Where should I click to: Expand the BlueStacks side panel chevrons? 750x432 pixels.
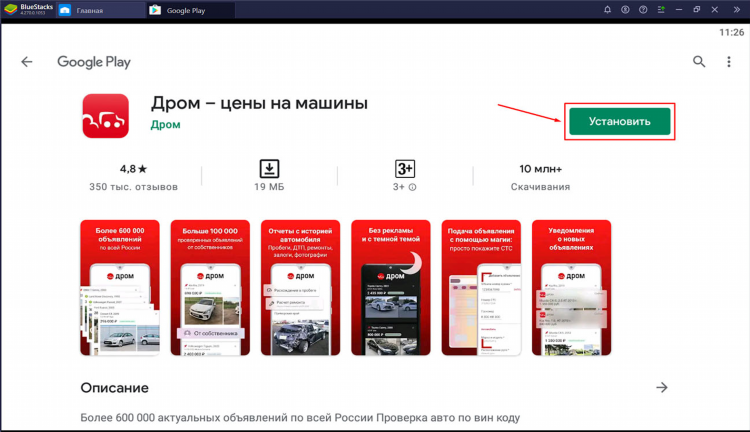coord(737,10)
